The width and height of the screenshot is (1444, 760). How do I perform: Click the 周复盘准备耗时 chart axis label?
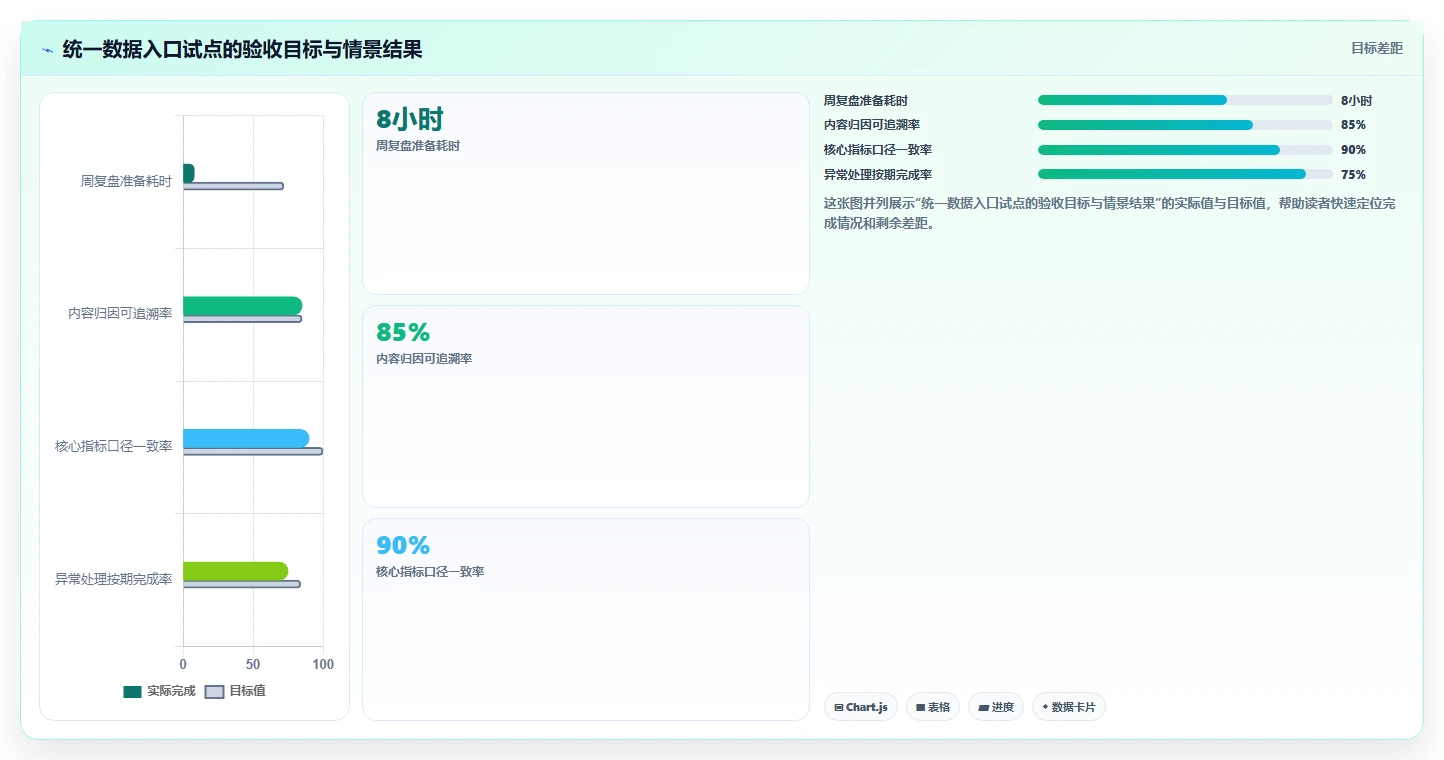tap(127, 181)
